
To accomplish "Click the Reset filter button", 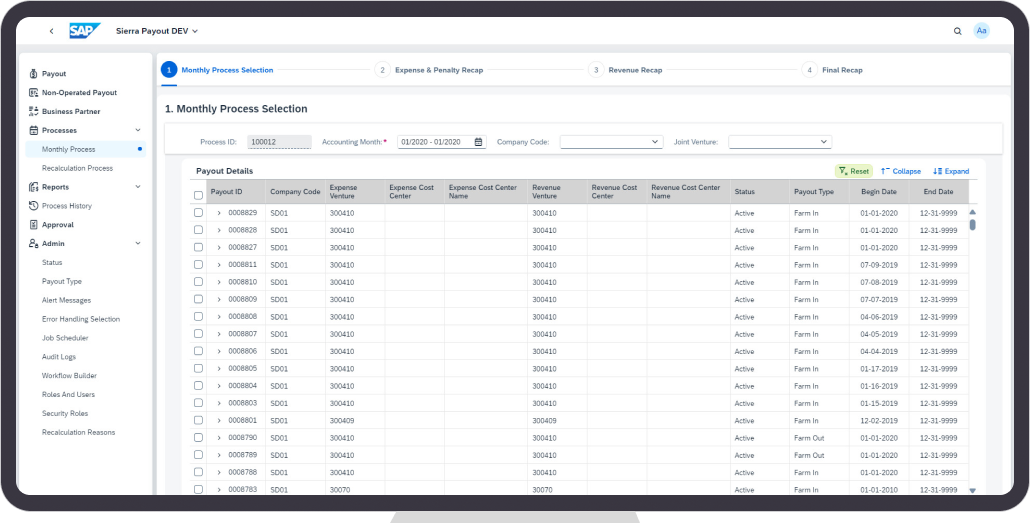I will click(x=854, y=171).
